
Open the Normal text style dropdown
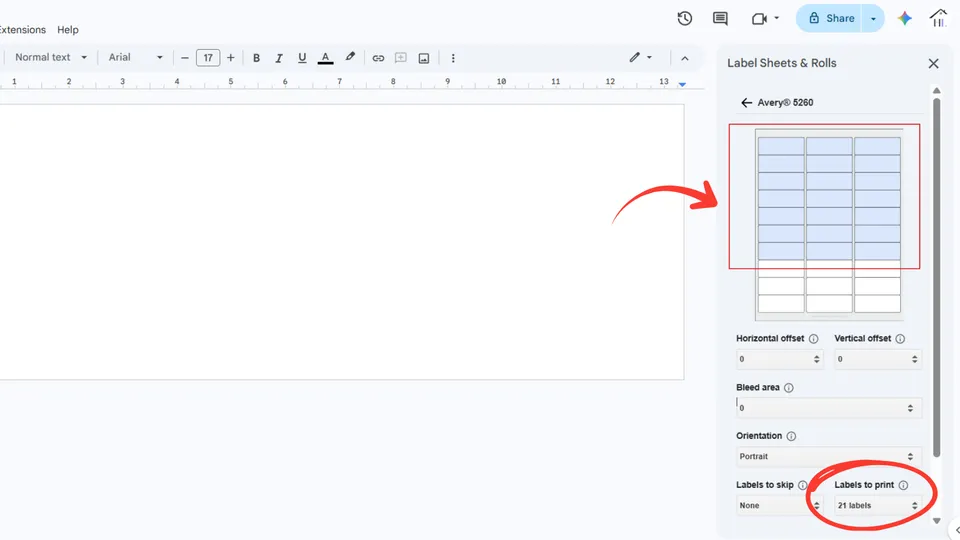[x=50, y=58]
